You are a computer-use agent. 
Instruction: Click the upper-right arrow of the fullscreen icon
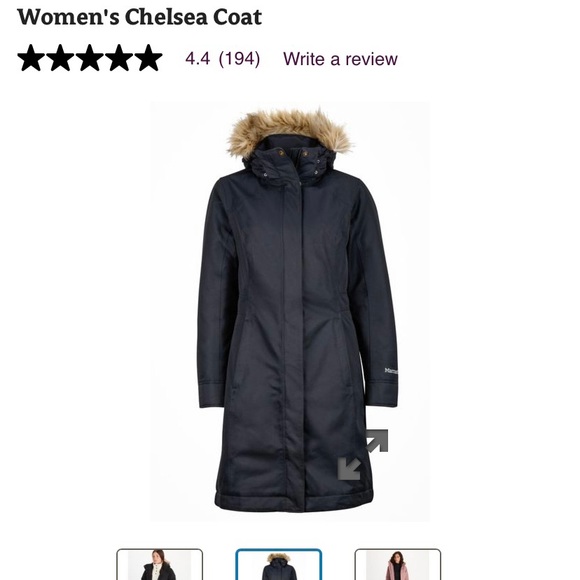point(377,440)
